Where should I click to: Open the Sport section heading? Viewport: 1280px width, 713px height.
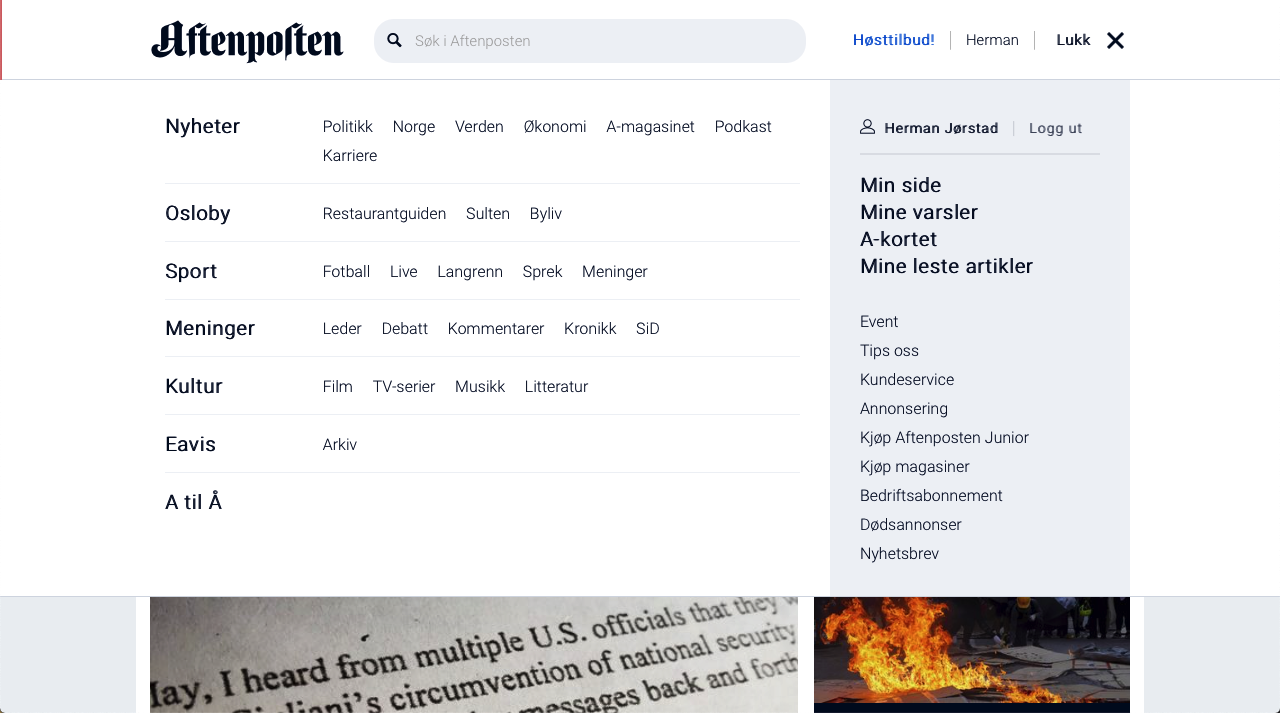(x=191, y=271)
